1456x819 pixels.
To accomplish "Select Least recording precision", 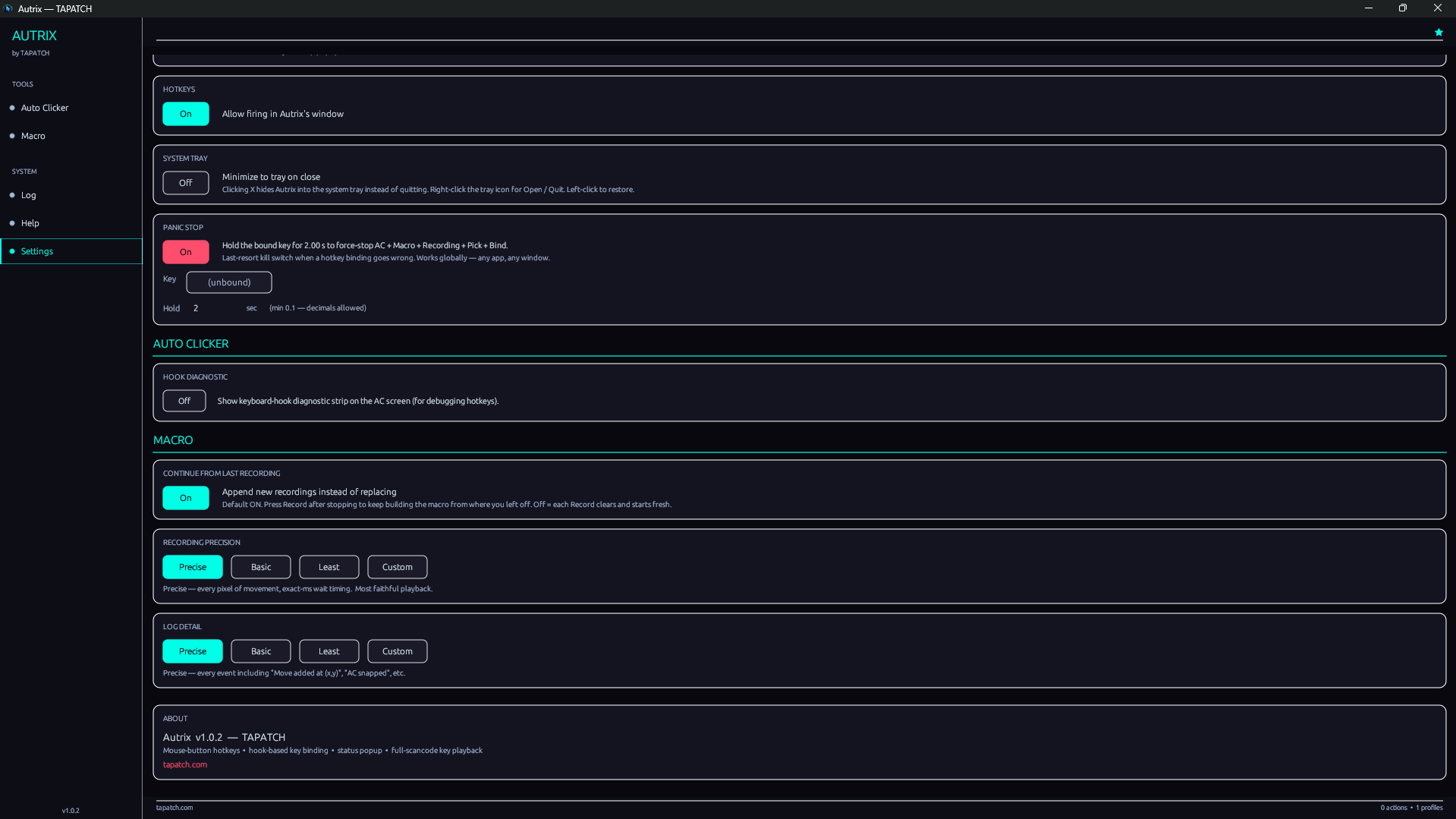I will click(x=329, y=567).
